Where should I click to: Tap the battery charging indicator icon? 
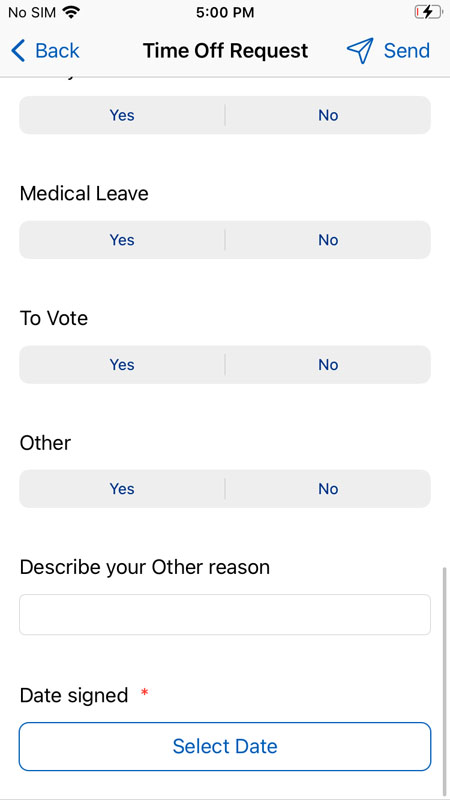click(x=428, y=12)
